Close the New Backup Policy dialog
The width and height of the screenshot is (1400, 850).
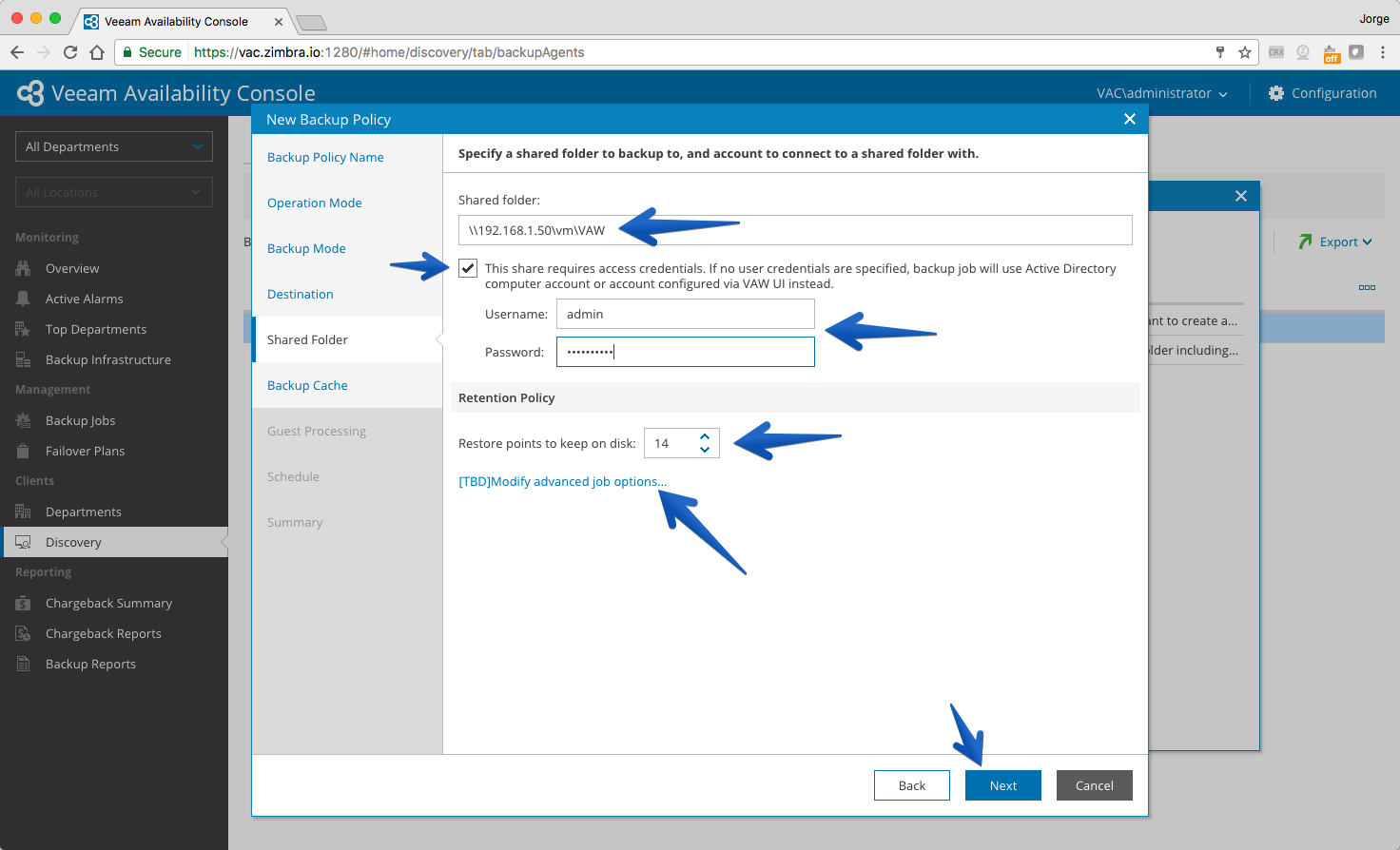1130,119
